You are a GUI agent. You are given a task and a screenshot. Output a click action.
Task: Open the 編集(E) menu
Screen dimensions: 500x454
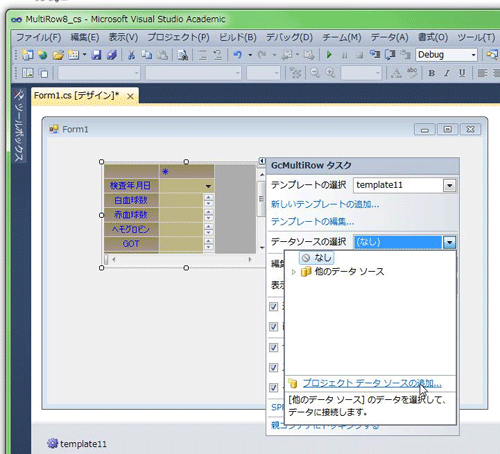(85, 37)
